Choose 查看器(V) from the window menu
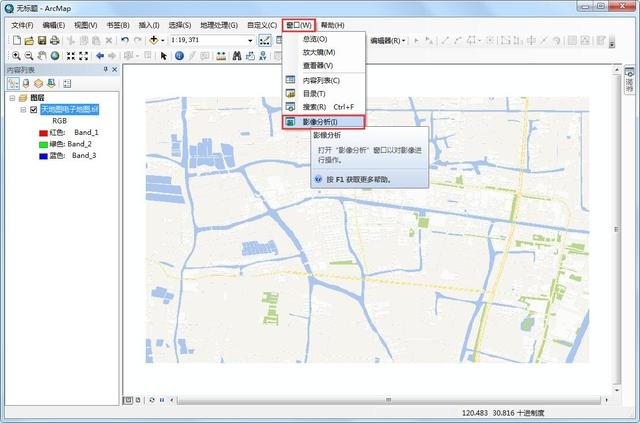This screenshot has height=423, width=640. 324,65
